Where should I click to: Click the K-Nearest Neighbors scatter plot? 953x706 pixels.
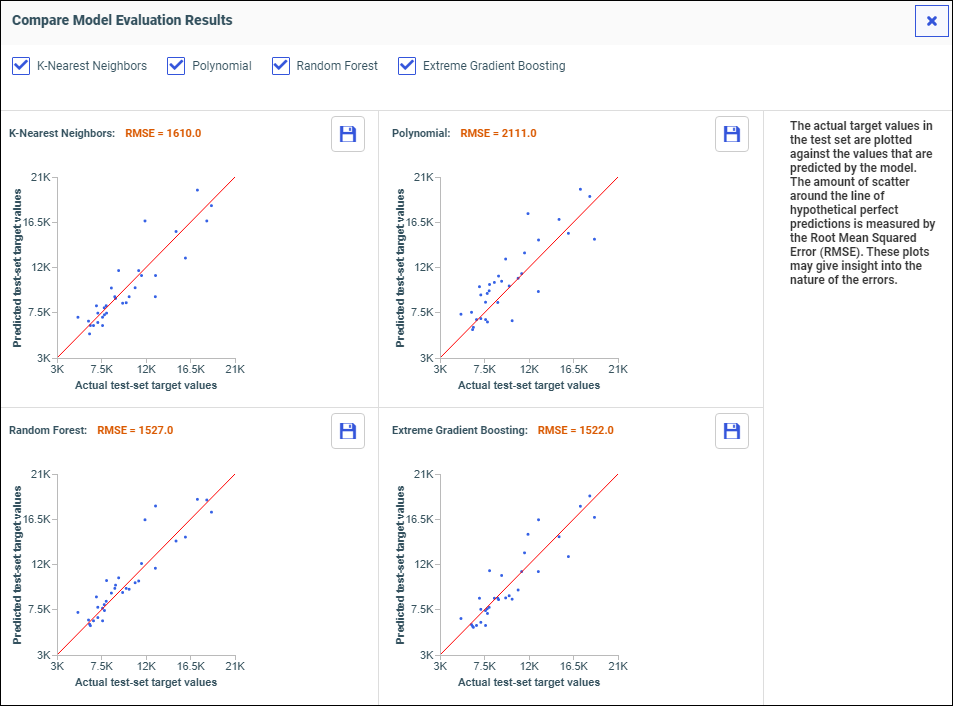click(146, 267)
